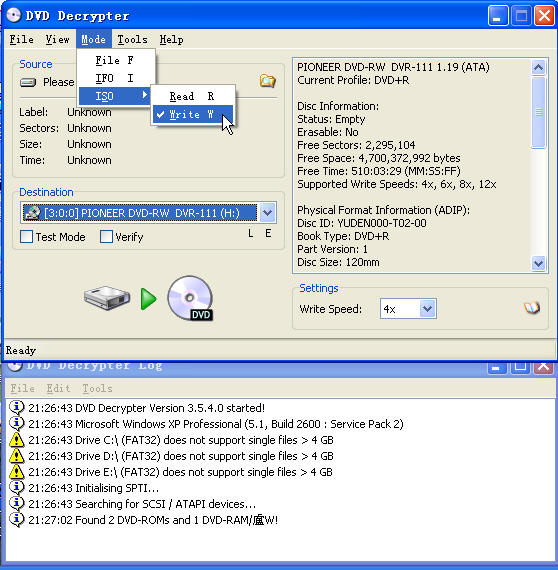Click the browse-for-file folder icon in Source
The width and height of the screenshot is (558, 570).
click(268, 80)
